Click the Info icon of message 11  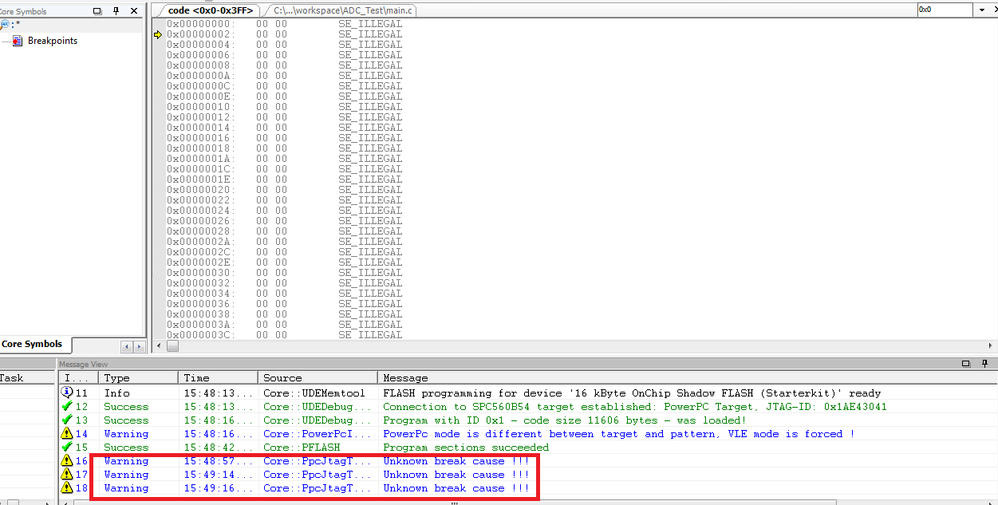[67, 393]
